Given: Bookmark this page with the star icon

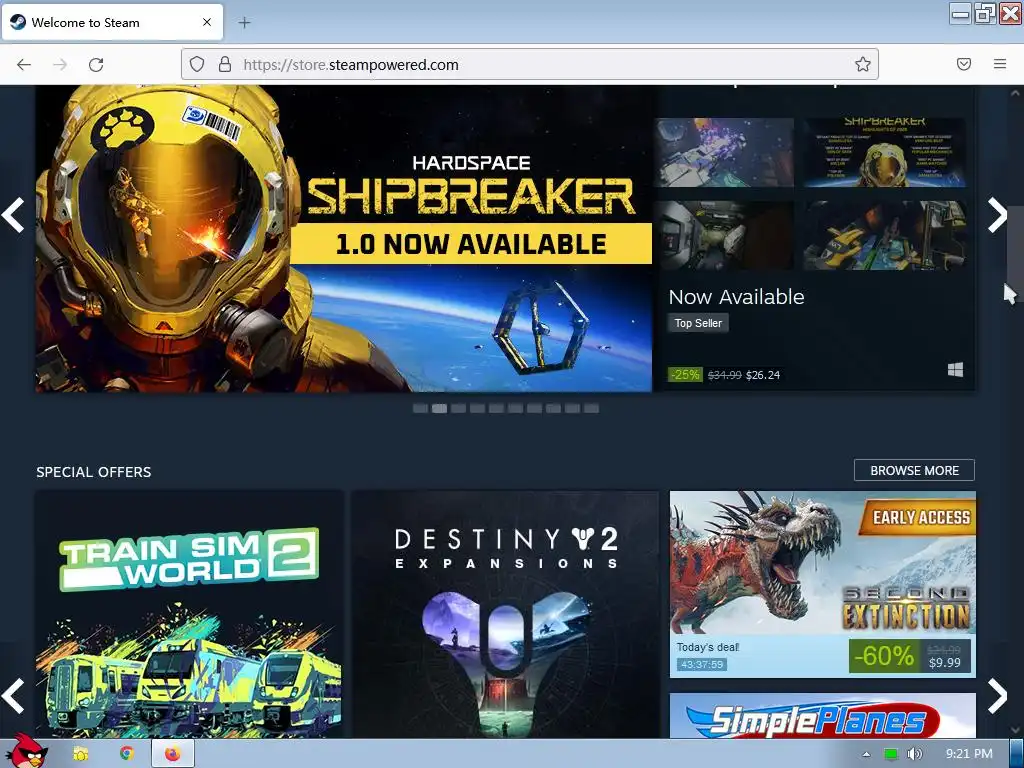Looking at the screenshot, I should tap(863, 64).
